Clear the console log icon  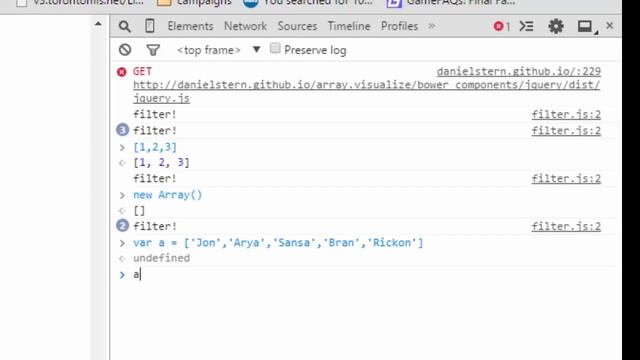[x=125, y=50]
